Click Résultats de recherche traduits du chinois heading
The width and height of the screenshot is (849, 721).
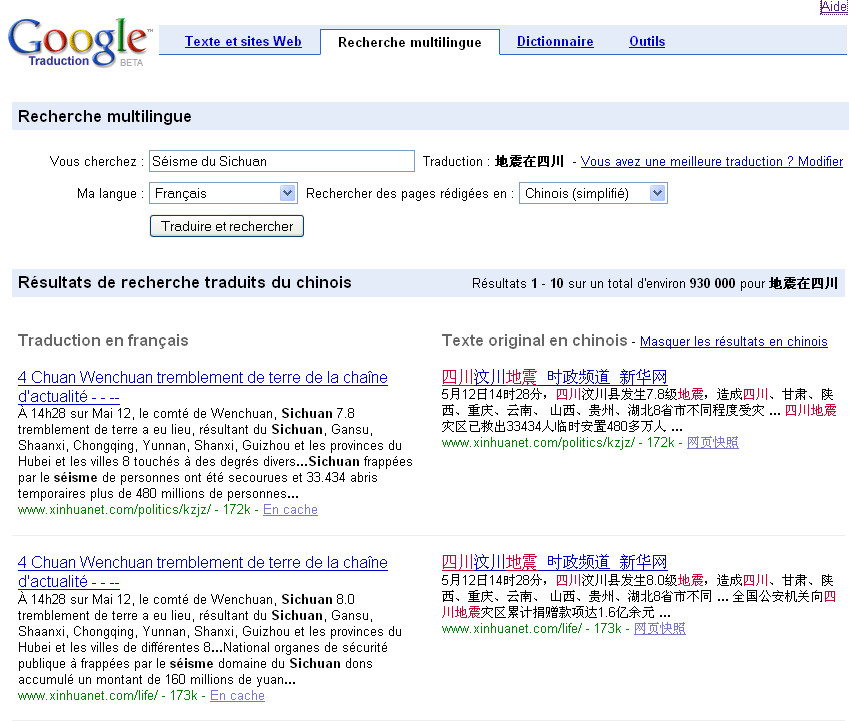pyautogui.click(x=185, y=283)
